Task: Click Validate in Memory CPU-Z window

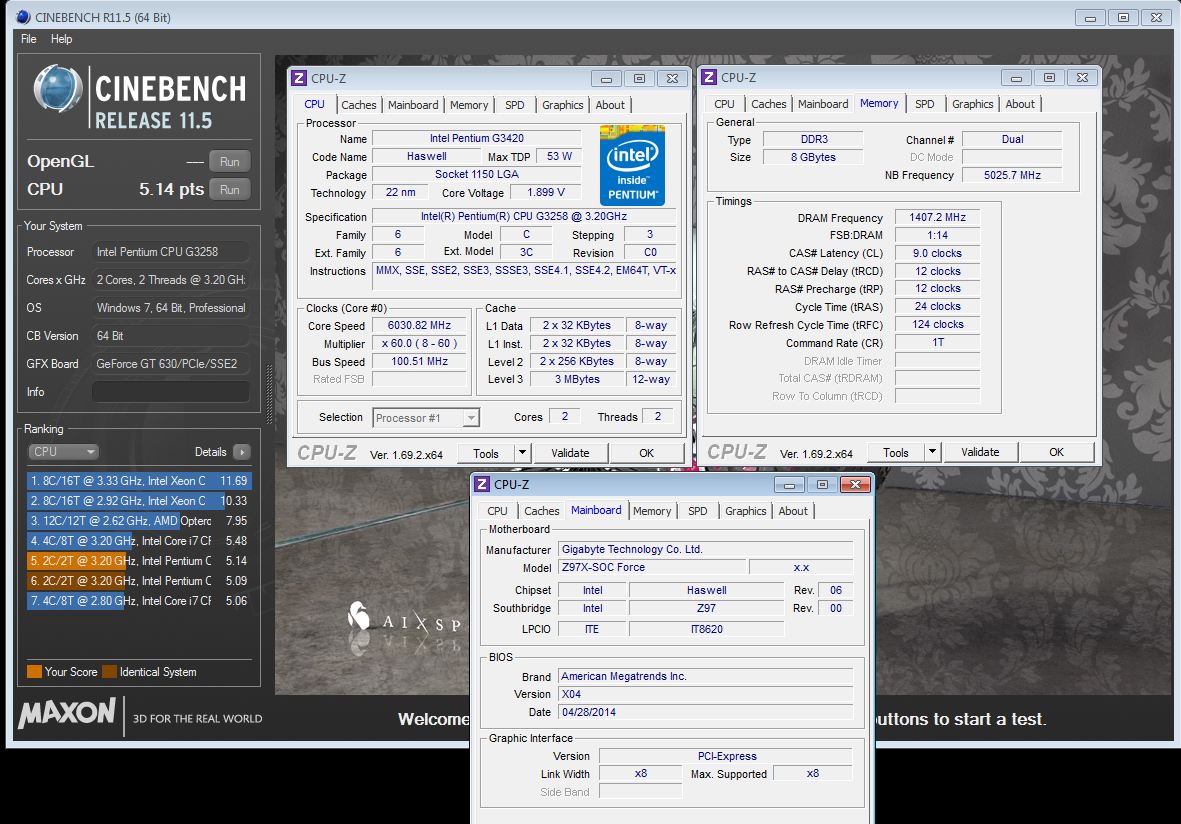Action: (x=980, y=452)
